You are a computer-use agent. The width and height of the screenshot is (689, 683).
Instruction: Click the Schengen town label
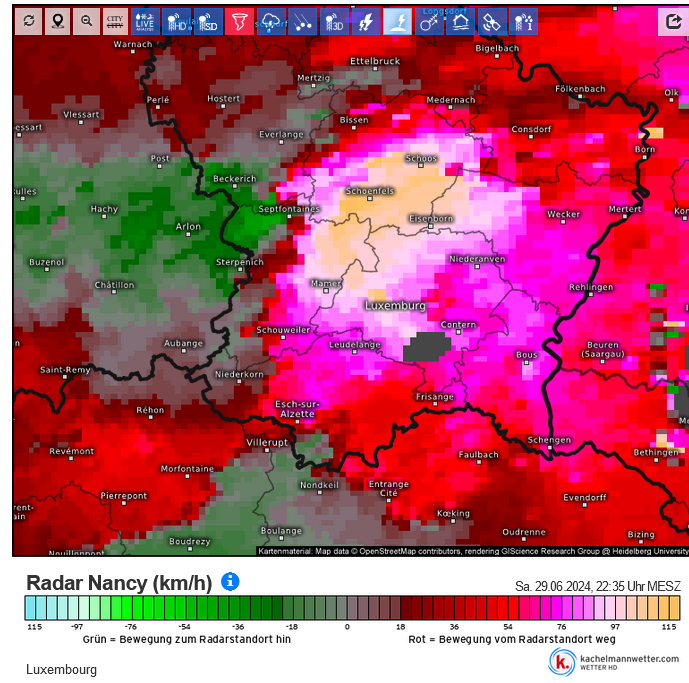point(549,440)
